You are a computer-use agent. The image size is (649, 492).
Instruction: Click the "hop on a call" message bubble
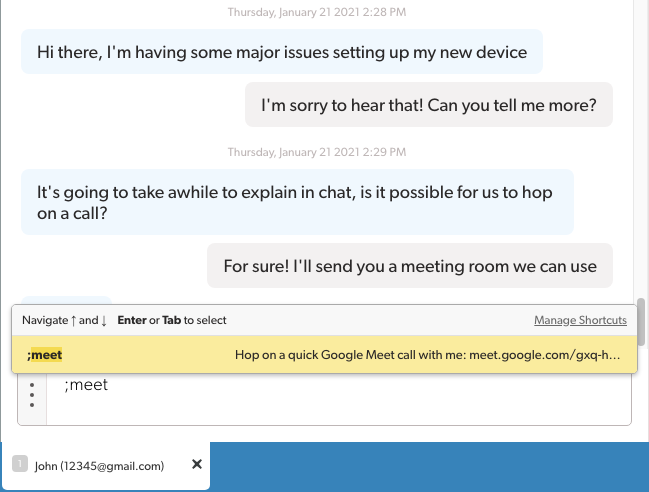297,201
